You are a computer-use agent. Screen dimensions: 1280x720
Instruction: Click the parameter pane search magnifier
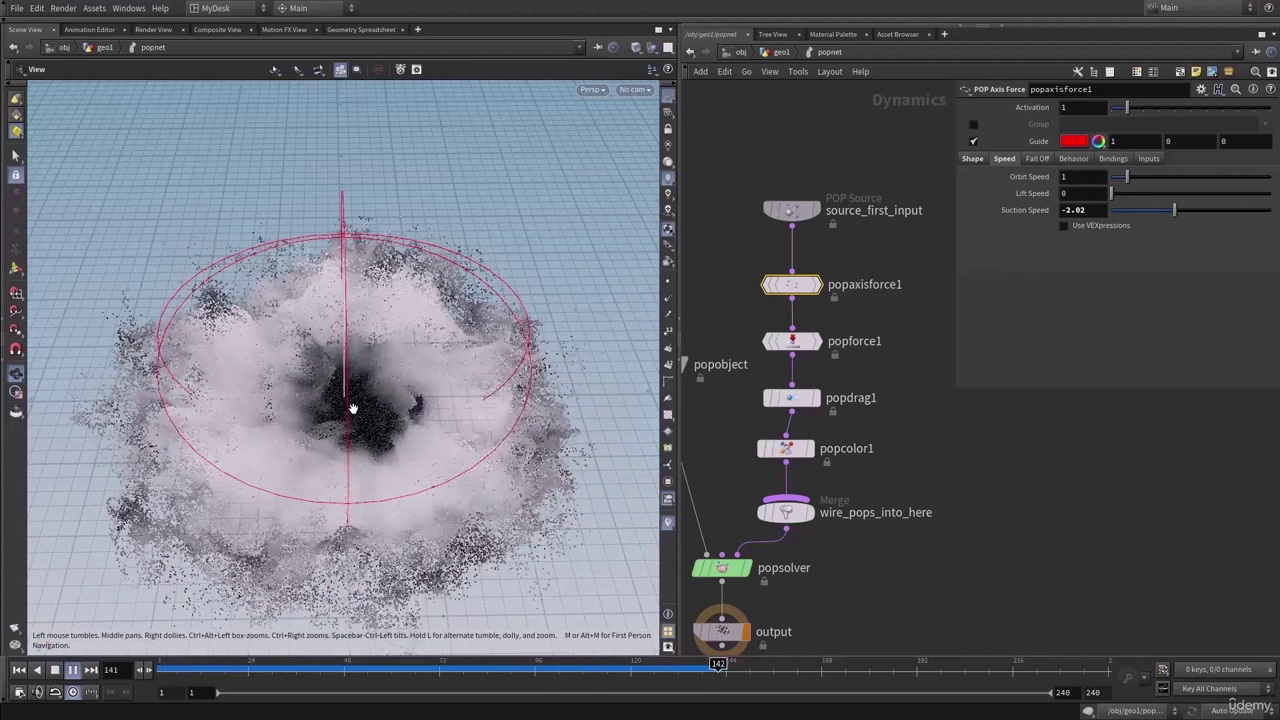(x=1235, y=89)
